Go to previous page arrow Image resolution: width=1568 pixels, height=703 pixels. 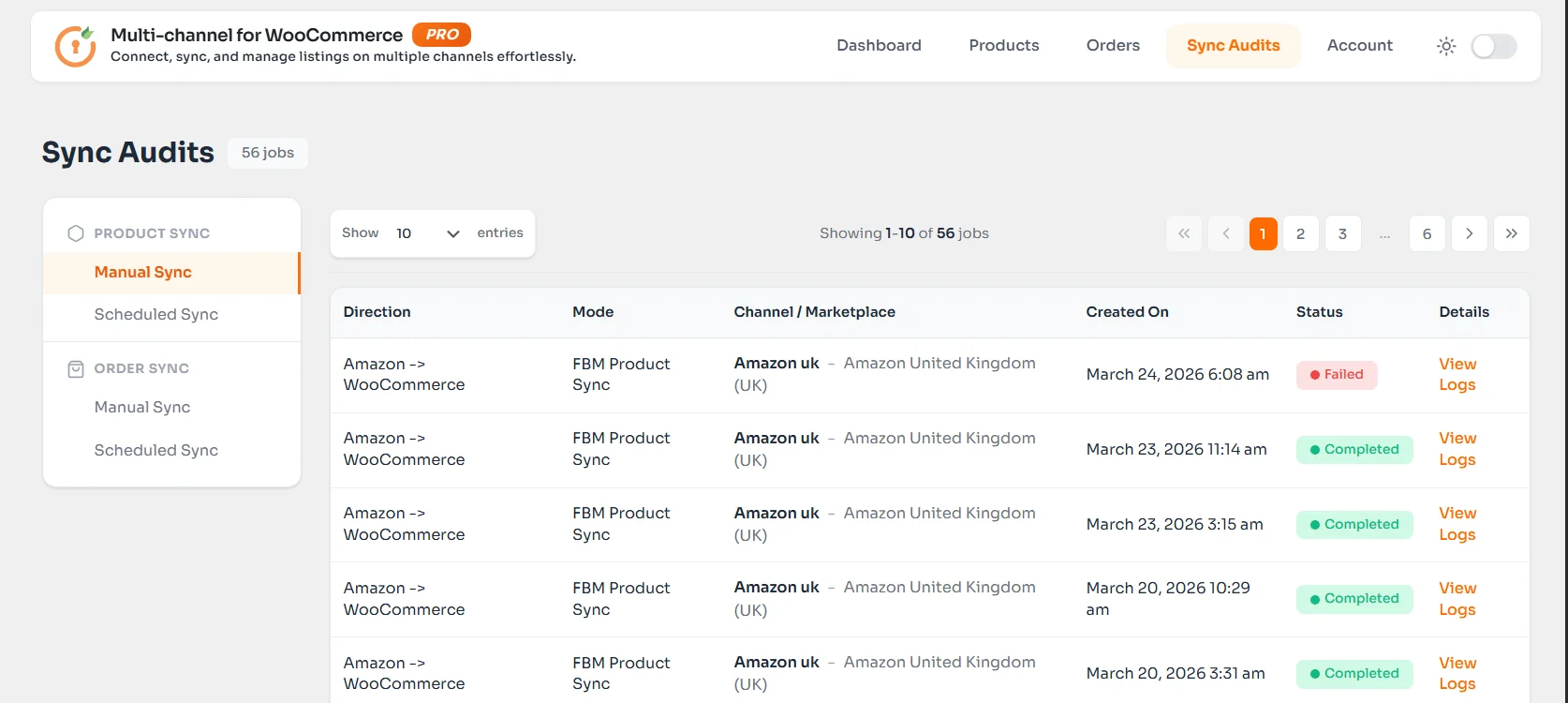click(x=1226, y=233)
